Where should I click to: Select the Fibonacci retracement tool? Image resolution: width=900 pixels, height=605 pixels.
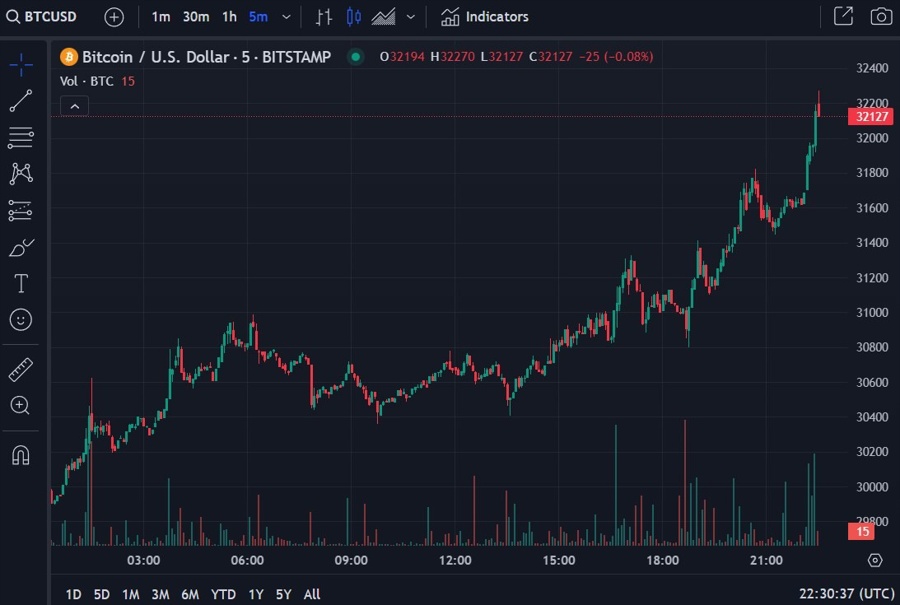tap(21, 138)
